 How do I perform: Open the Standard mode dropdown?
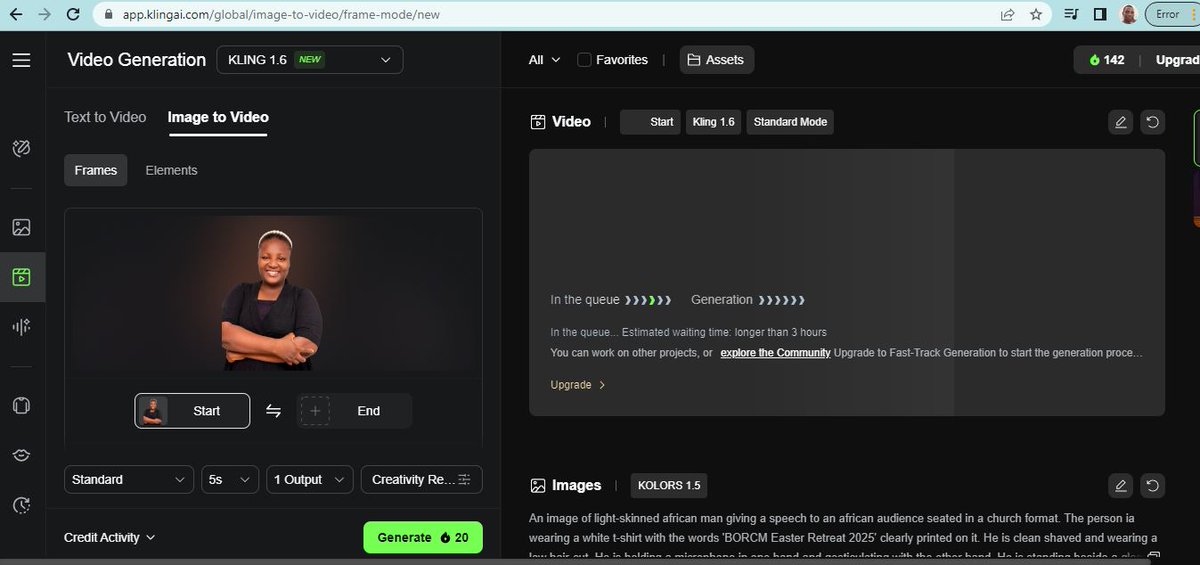click(x=129, y=480)
